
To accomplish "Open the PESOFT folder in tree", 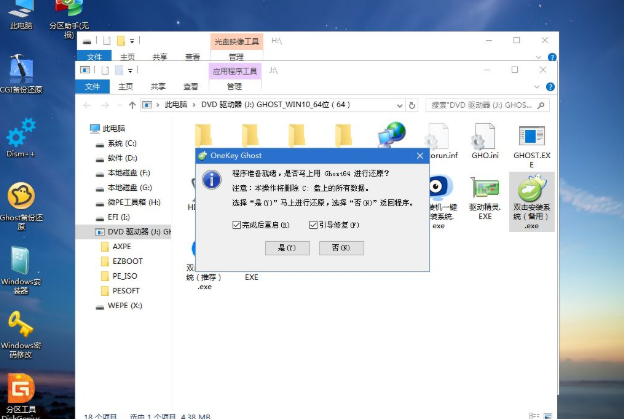I will (120, 290).
